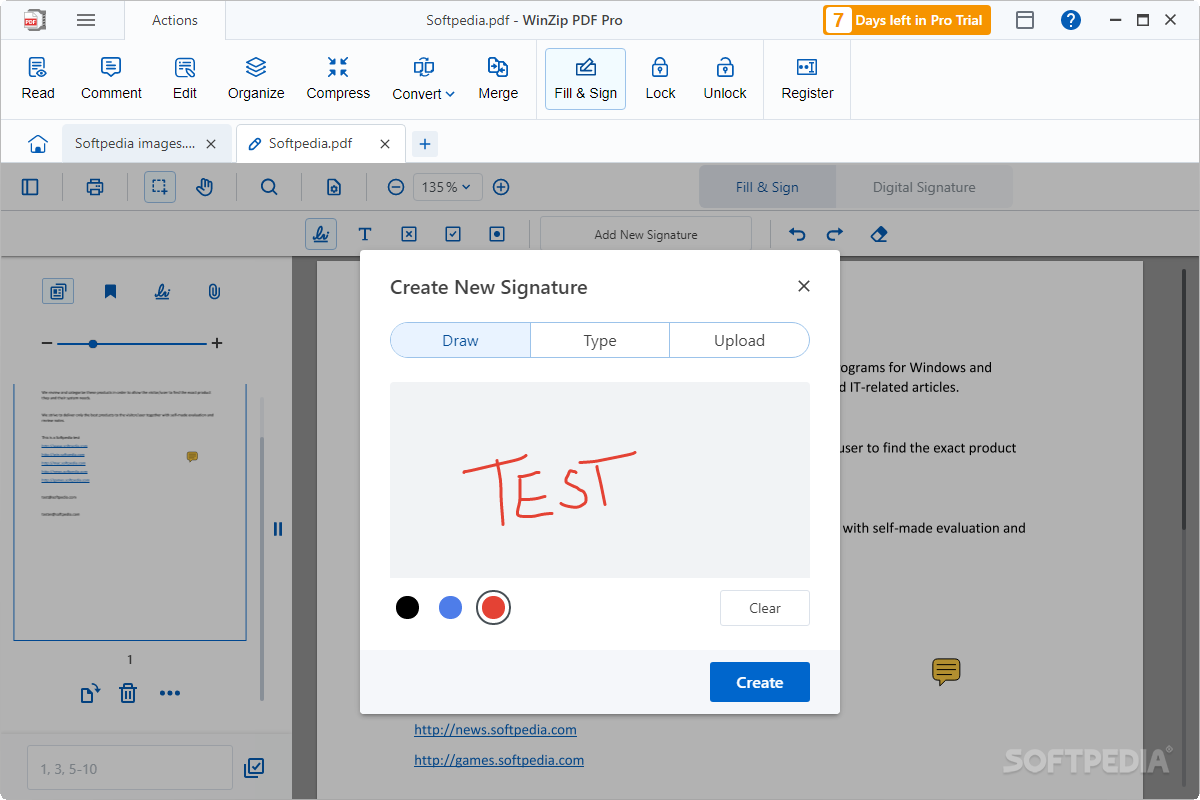Open more page options ellipsis
1200x800 pixels.
(170, 693)
